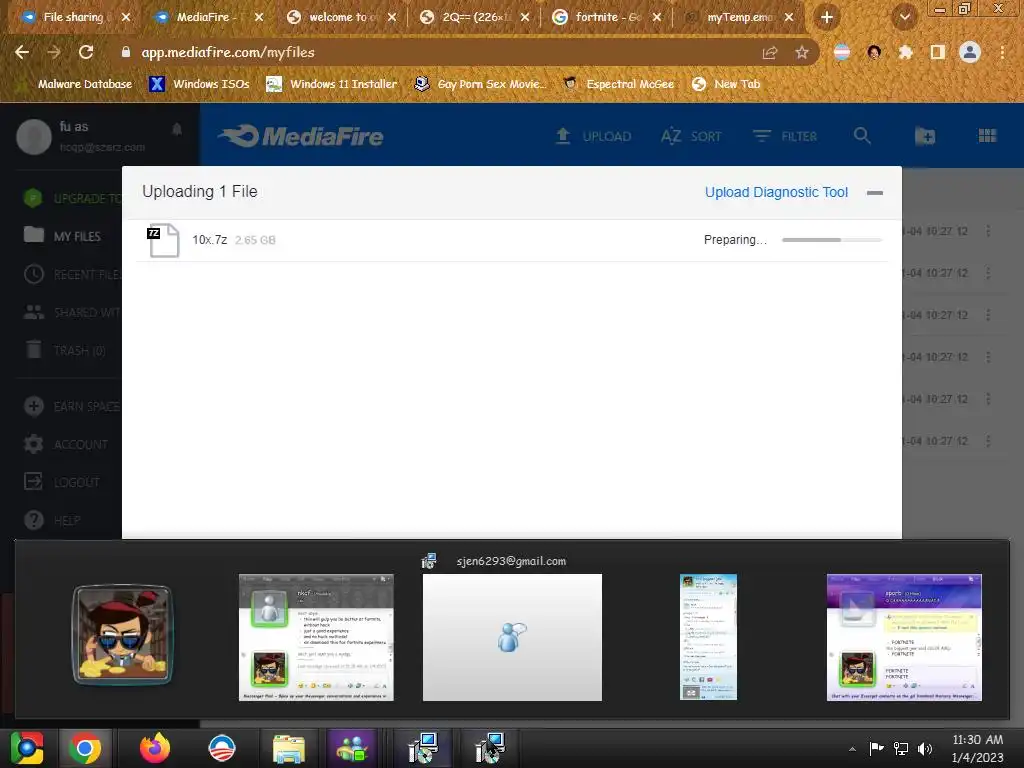
Task: Switch to MediaFire tab
Action: tap(208, 18)
